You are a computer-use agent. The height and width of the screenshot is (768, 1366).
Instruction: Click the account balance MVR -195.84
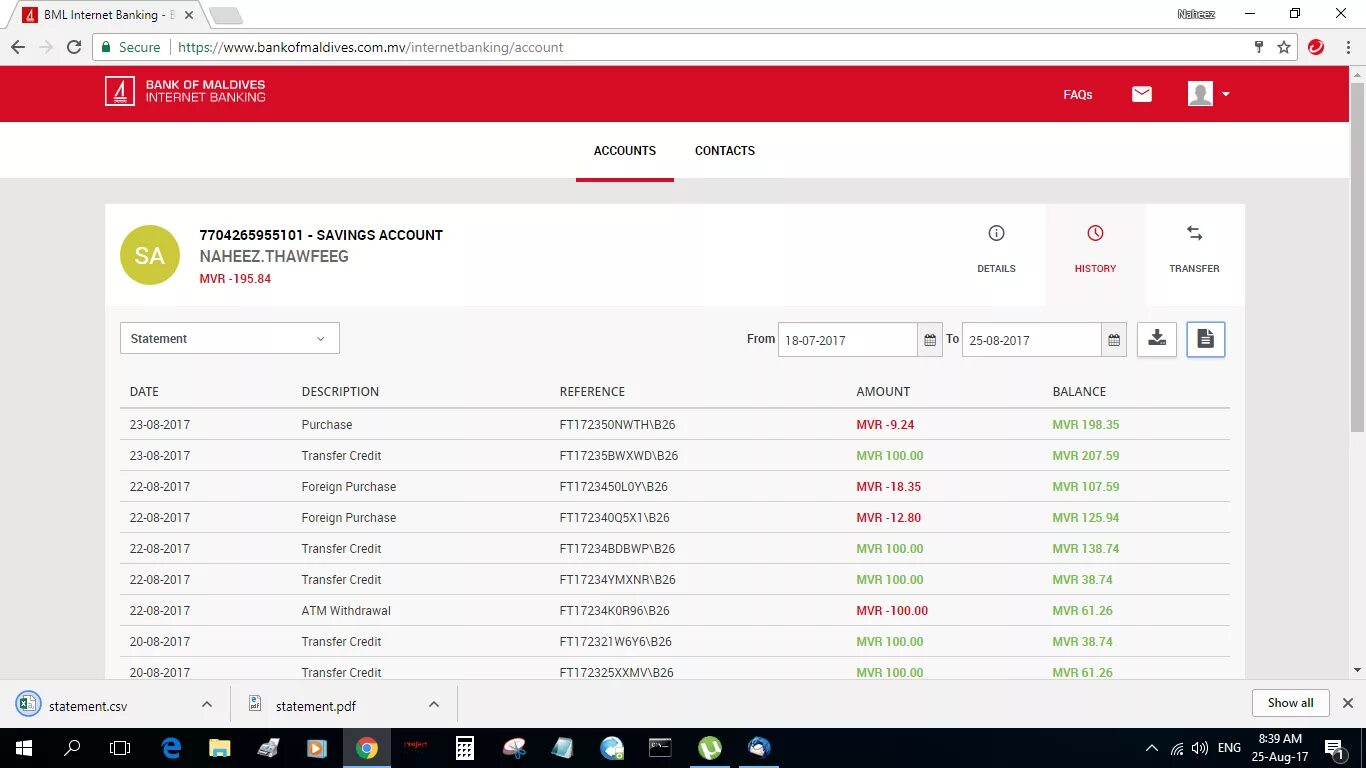tap(235, 279)
